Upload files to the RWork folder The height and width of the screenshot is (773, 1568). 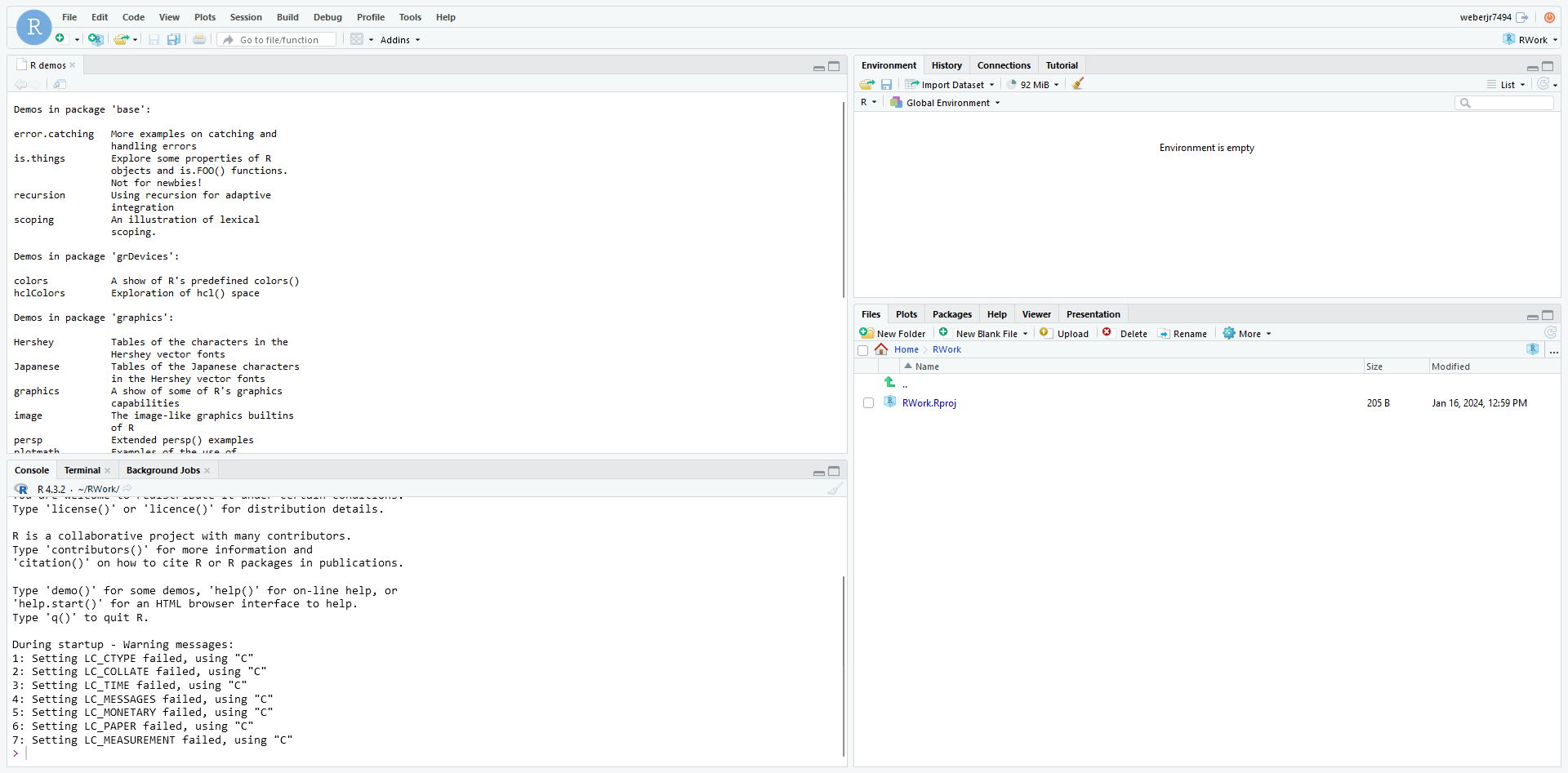[1063, 333]
